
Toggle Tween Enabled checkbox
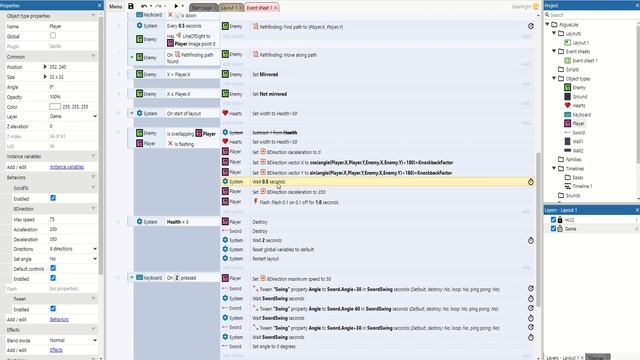(53, 309)
